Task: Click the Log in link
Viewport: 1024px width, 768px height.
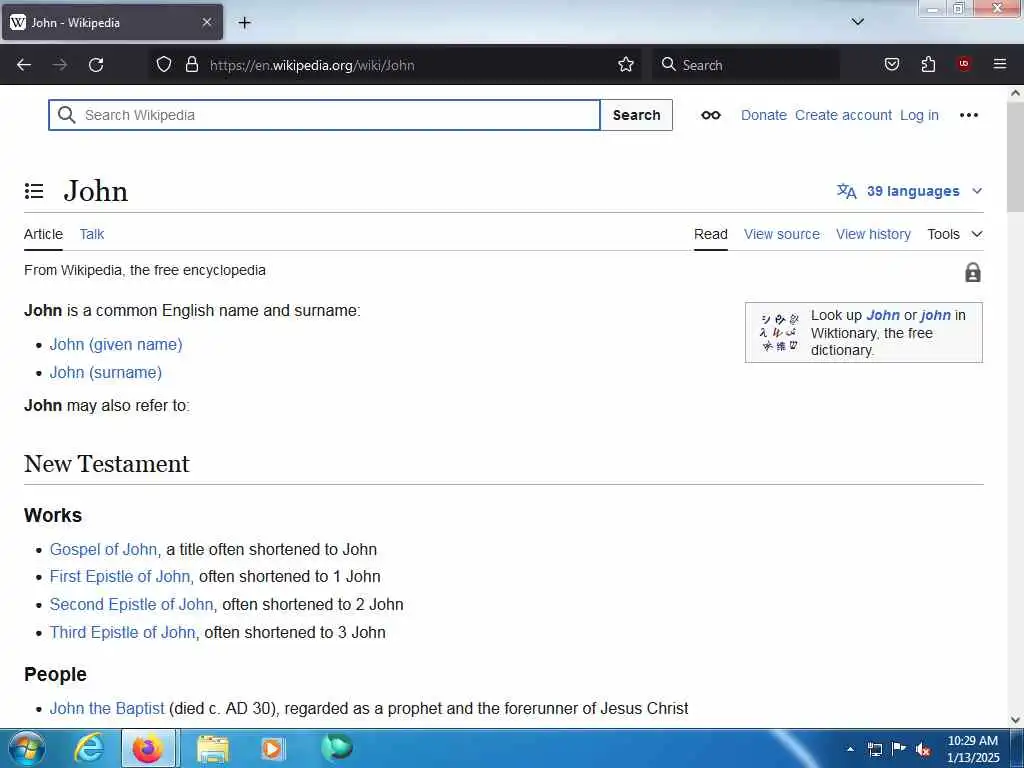Action: [x=919, y=115]
